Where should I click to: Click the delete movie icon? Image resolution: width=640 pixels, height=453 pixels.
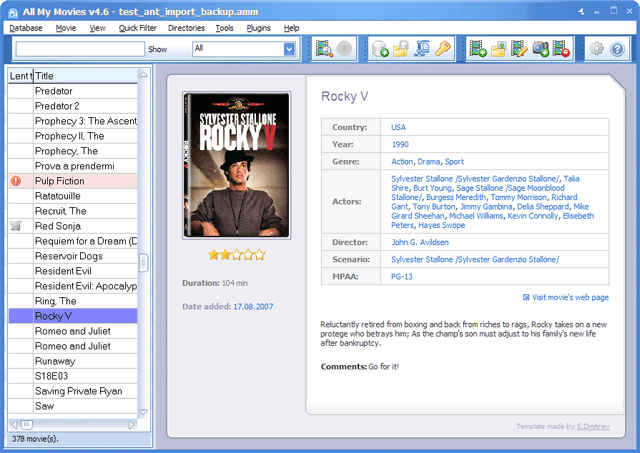(561, 48)
